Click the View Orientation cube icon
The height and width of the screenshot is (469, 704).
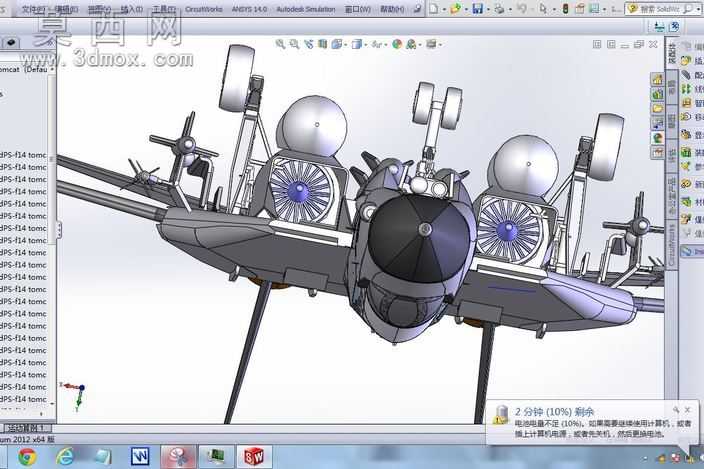click(336, 44)
